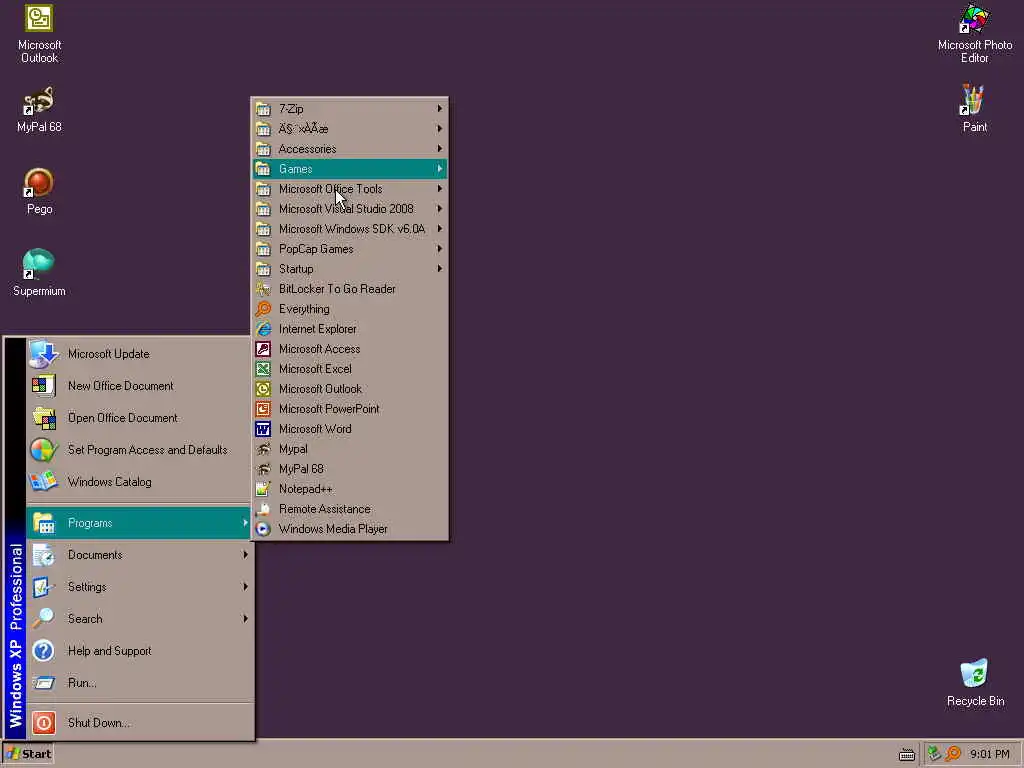Select the Supermium desktop shortcut
The width and height of the screenshot is (1024, 768).
click(39, 273)
